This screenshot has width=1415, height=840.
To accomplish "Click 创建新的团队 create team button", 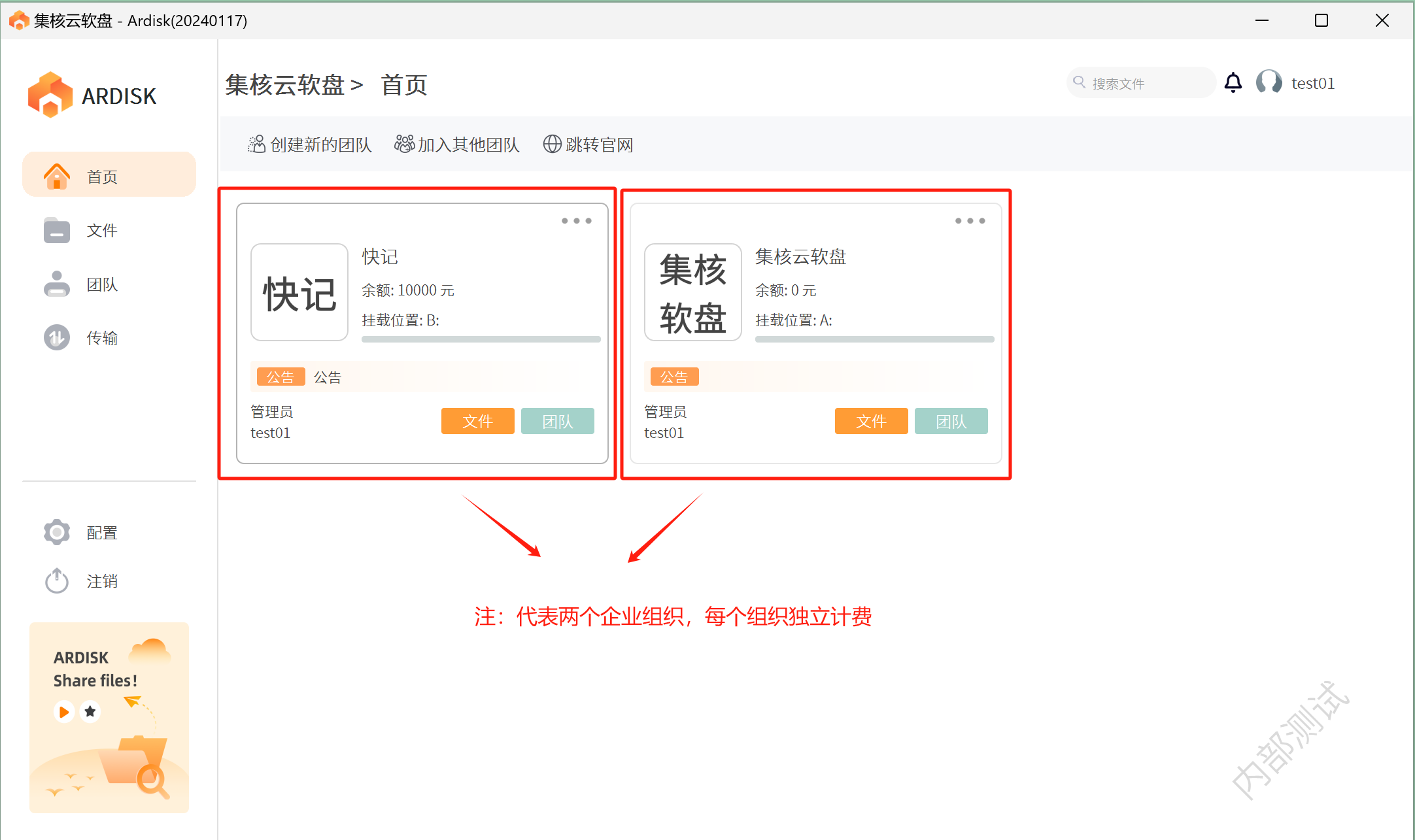I will [x=310, y=144].
